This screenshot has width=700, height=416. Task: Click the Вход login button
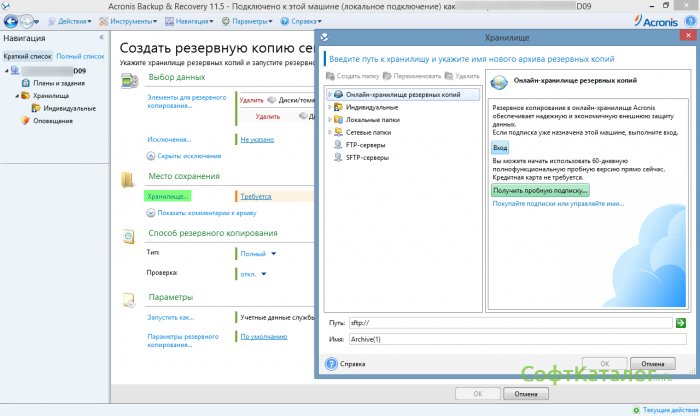tap(500, 148)
